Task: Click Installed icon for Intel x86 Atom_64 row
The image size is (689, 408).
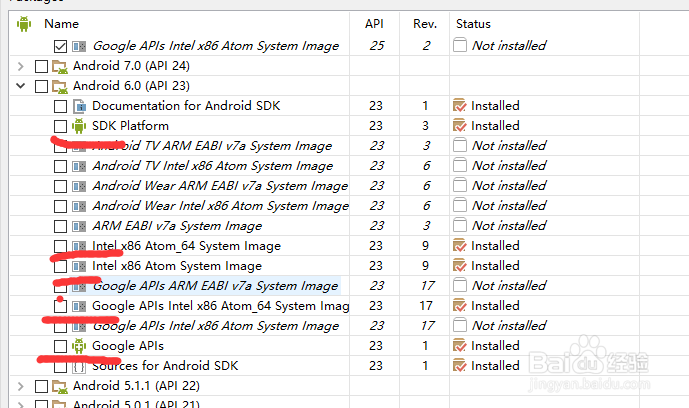Action: click(459, 246)
